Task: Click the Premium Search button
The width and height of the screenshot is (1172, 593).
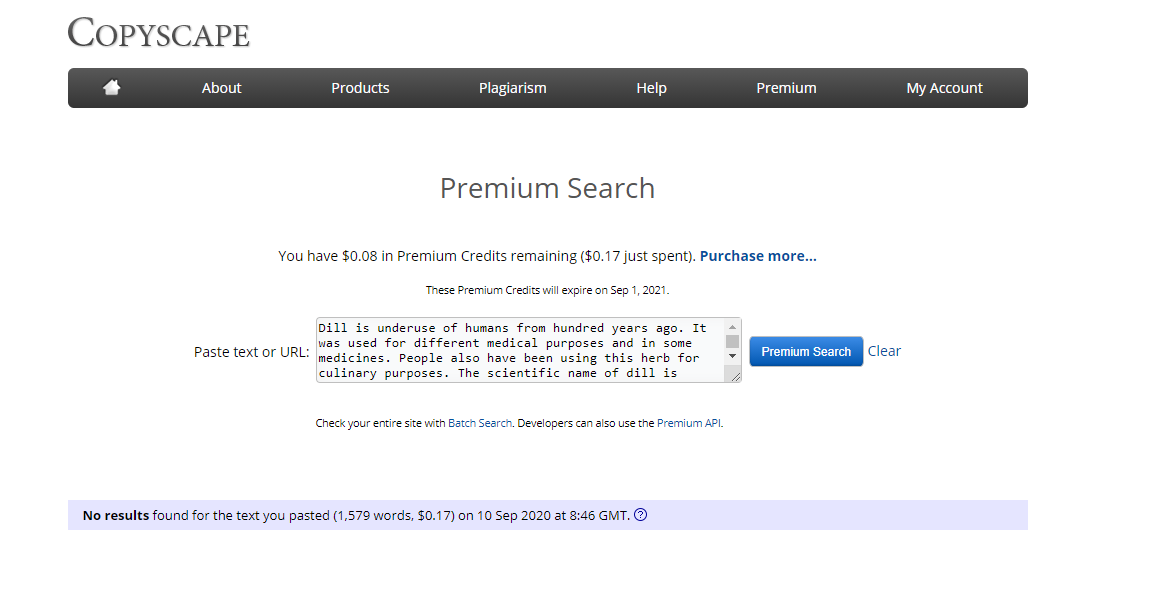Action: [x=806, y=351]
